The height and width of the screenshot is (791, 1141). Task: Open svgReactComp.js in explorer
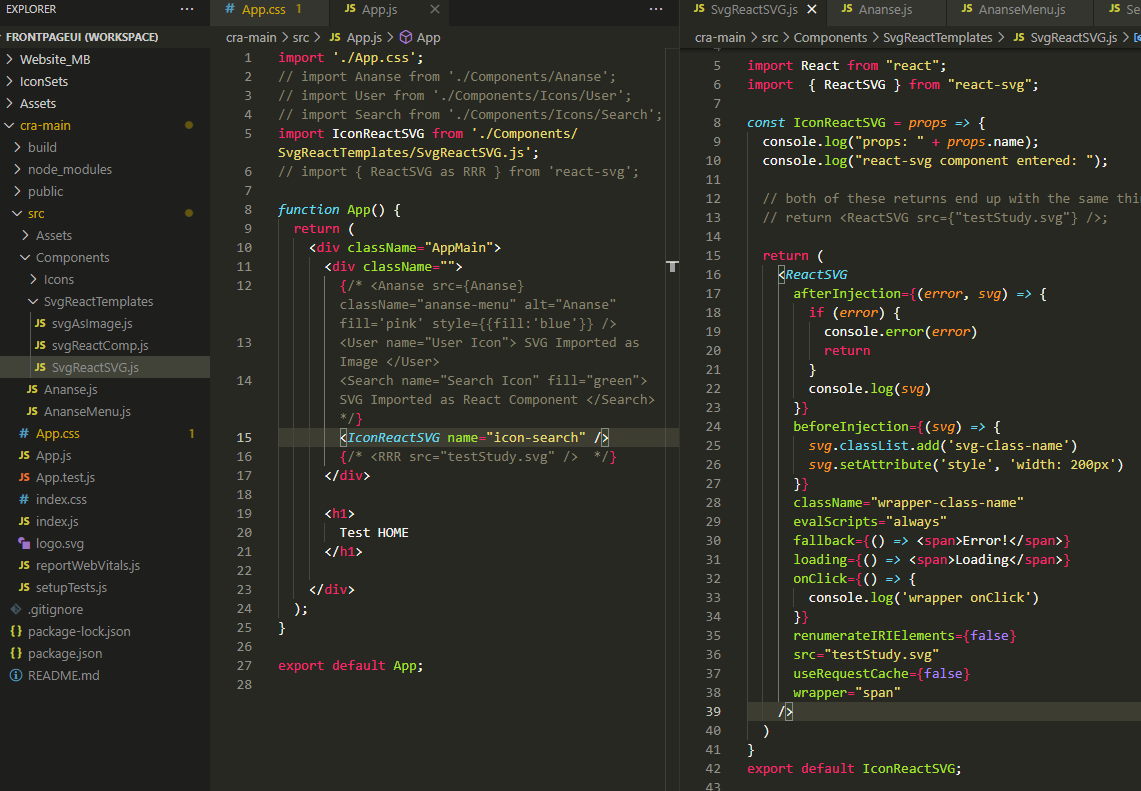coord(105,346)
